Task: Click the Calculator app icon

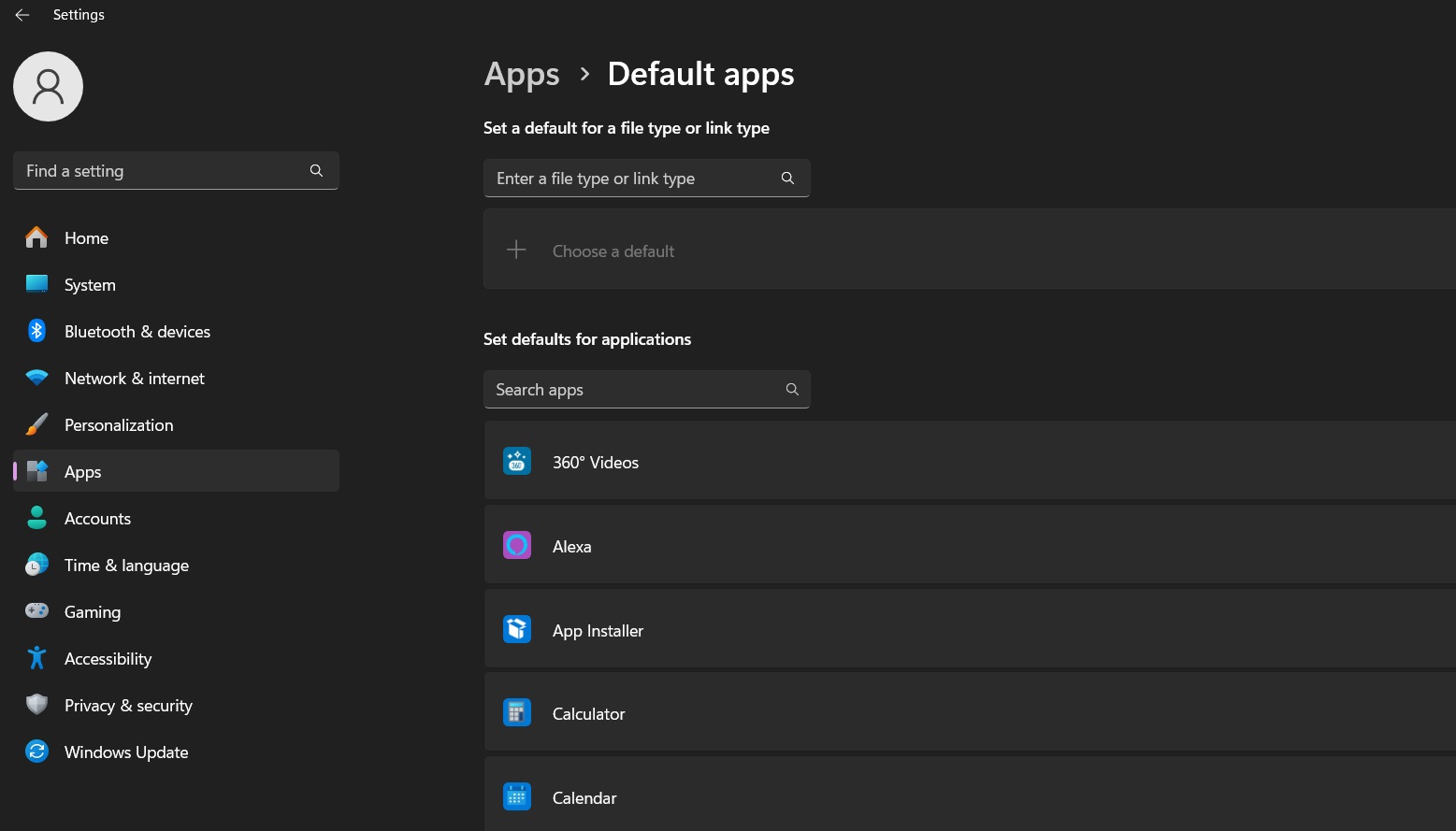Action: pos(517,712)
